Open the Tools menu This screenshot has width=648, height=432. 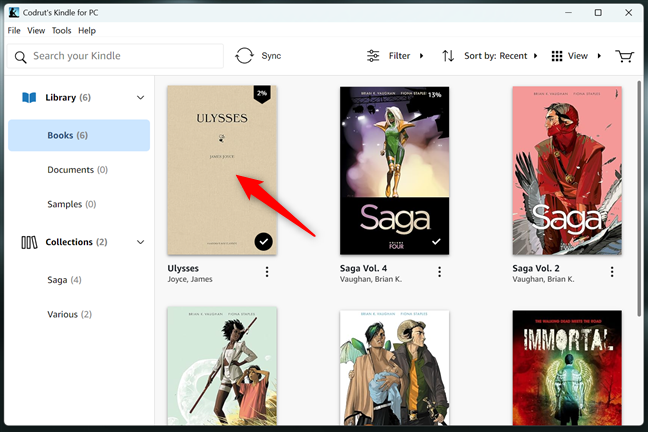61,31
